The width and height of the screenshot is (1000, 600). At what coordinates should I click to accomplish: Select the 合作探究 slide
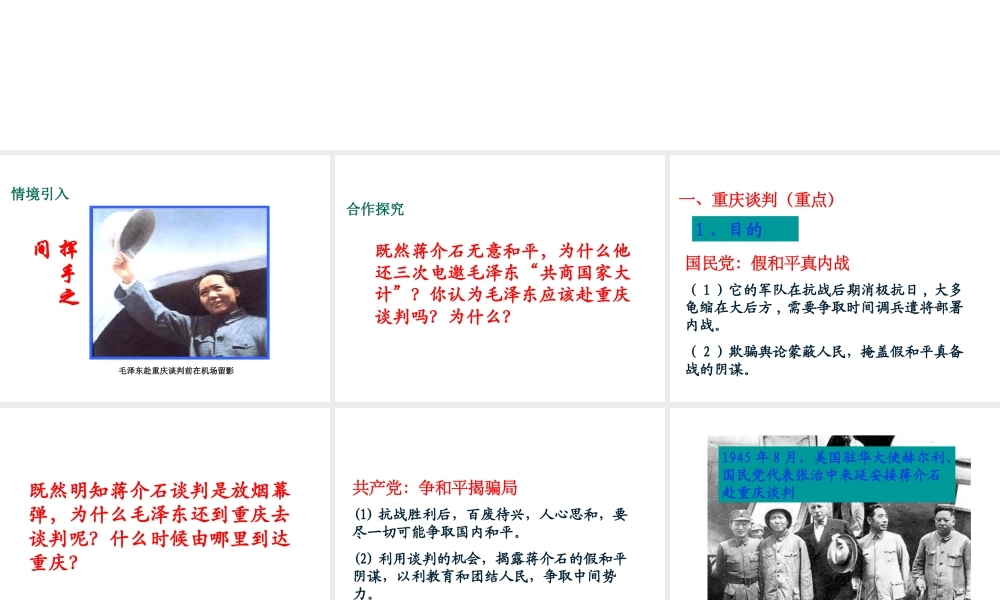tap(499, 278)
